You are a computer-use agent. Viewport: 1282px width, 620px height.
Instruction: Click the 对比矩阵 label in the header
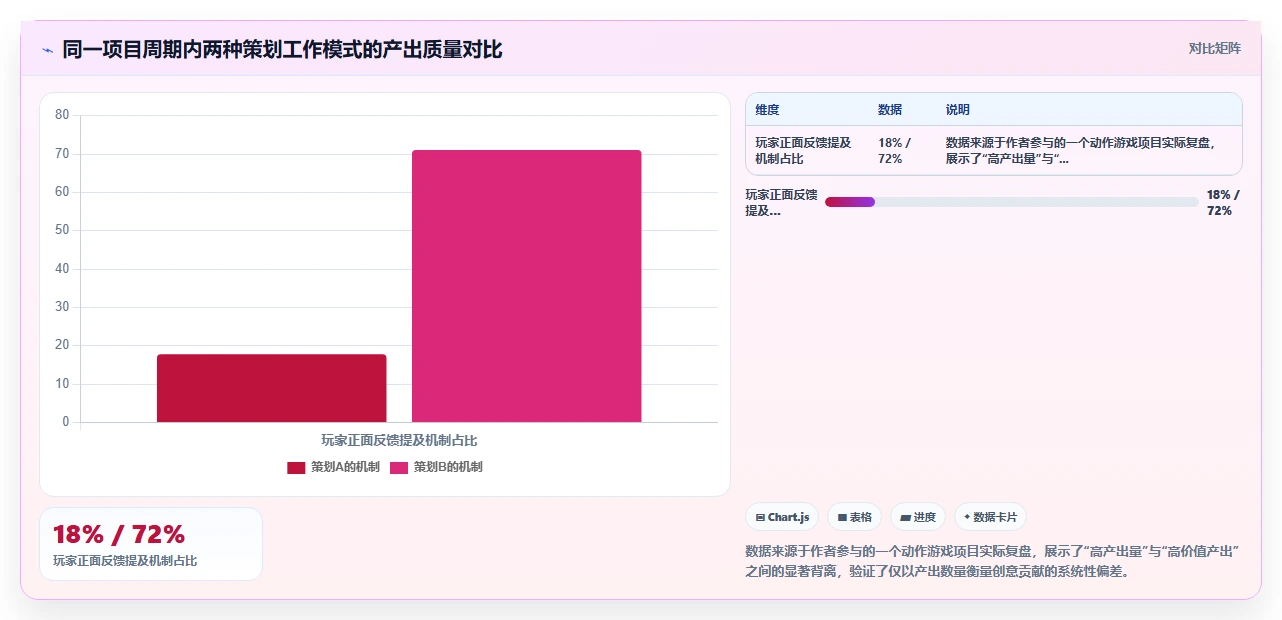[1214, 48]
